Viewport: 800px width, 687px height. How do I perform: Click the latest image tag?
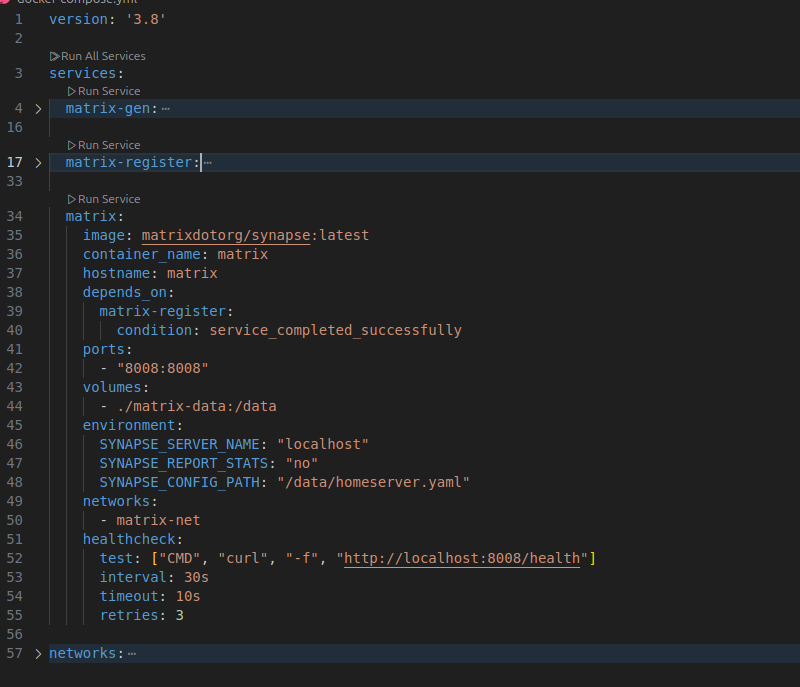click(344, 236)
